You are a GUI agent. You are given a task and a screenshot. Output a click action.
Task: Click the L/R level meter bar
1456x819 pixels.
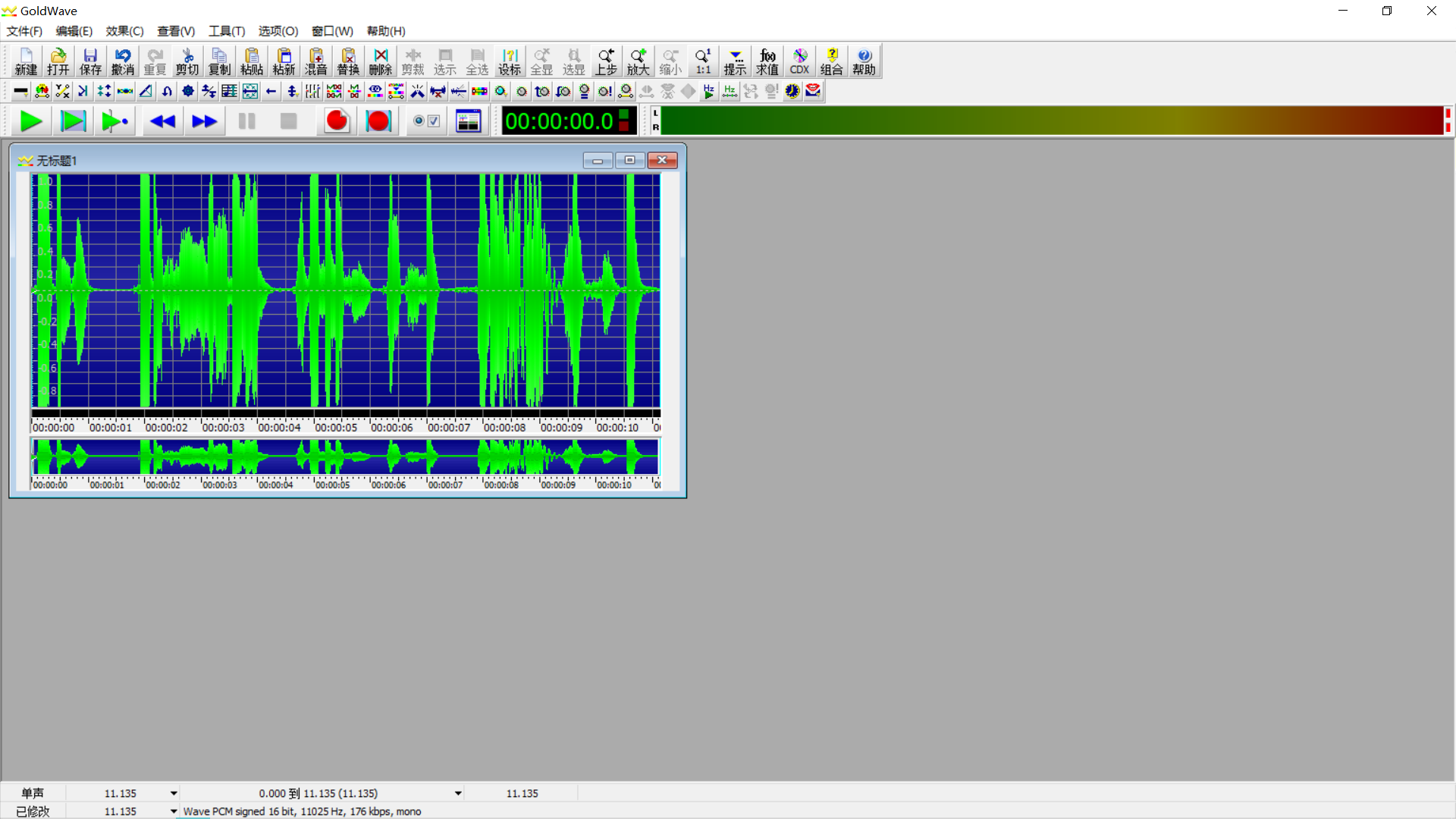pos(1052,121)
